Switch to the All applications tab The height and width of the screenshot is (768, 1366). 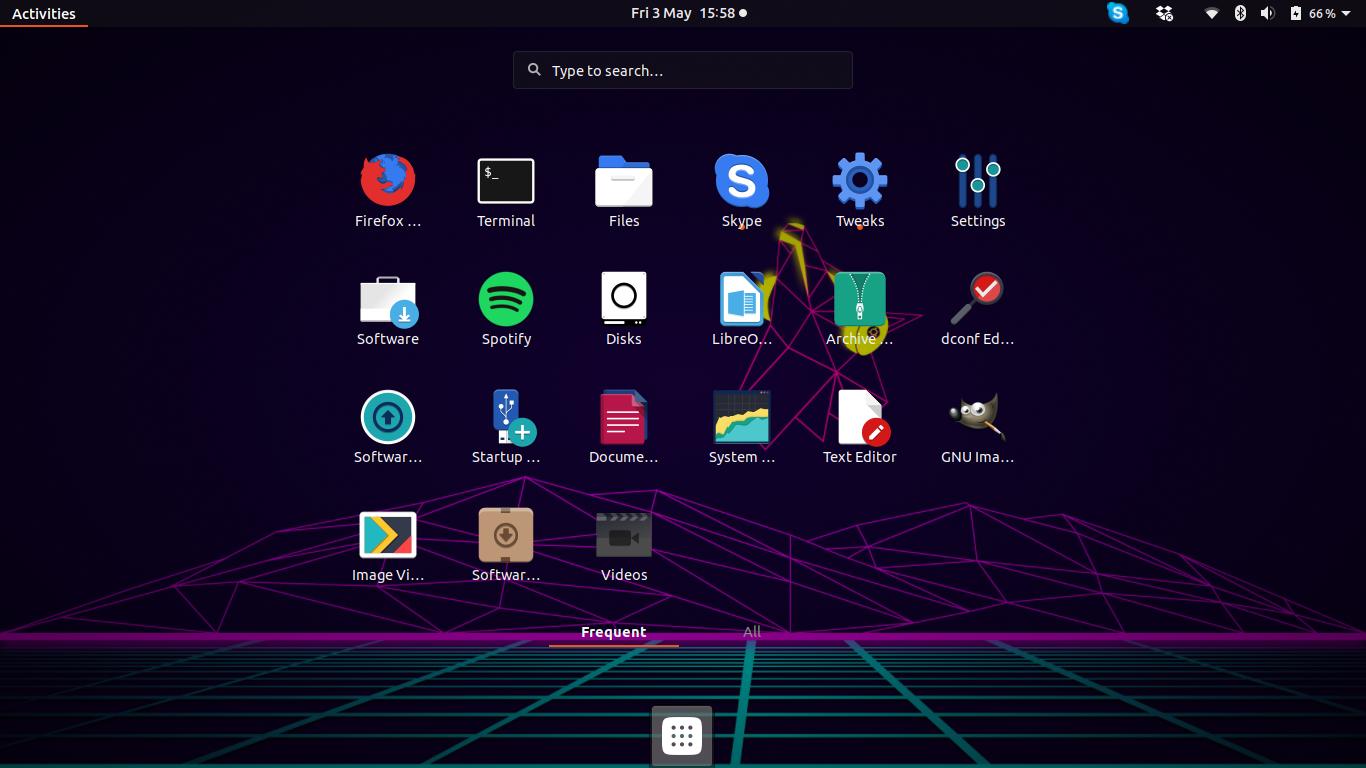(751, 631)
